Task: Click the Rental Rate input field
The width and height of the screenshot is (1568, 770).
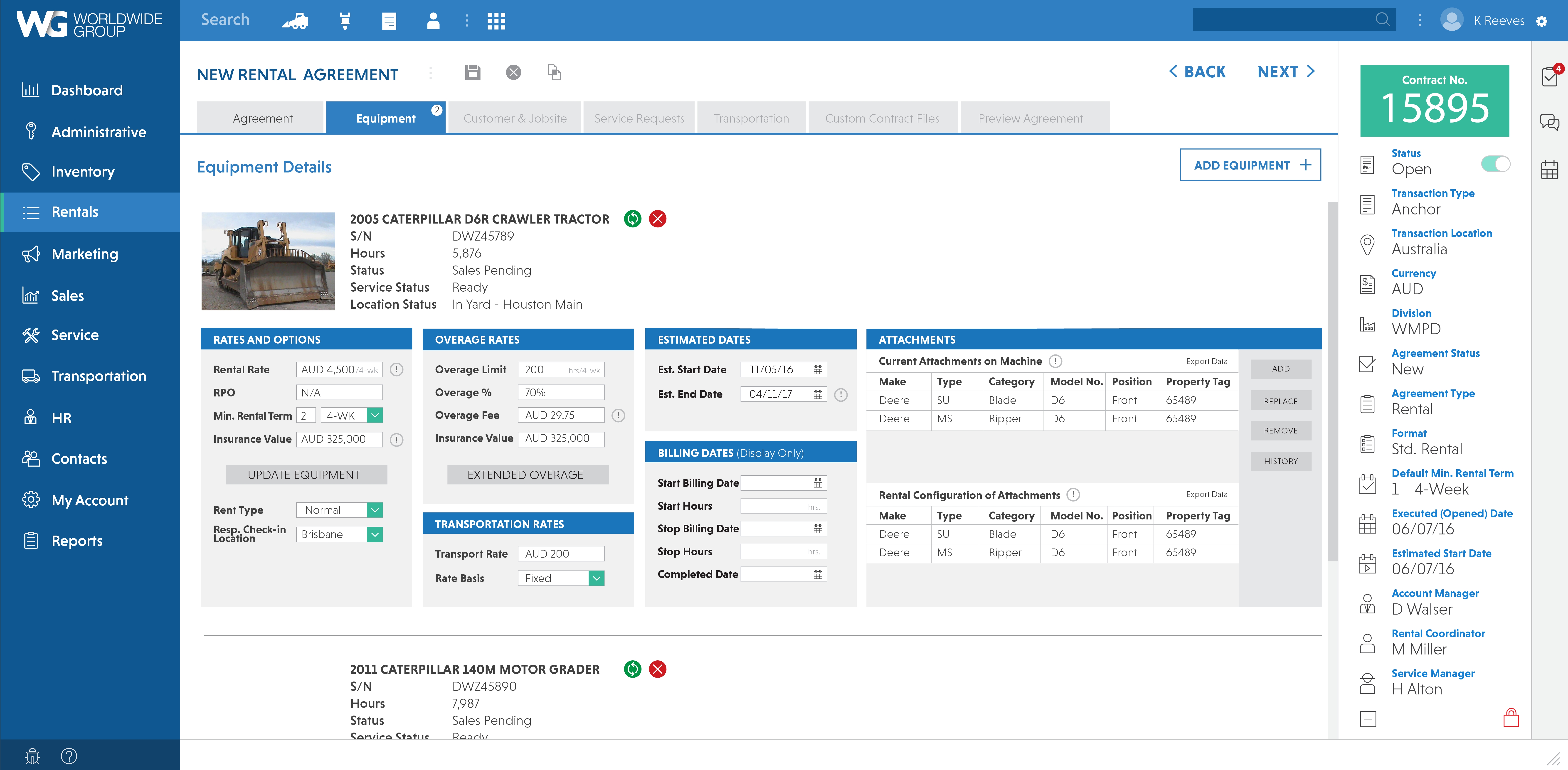Action: click(x=339, y=369)
